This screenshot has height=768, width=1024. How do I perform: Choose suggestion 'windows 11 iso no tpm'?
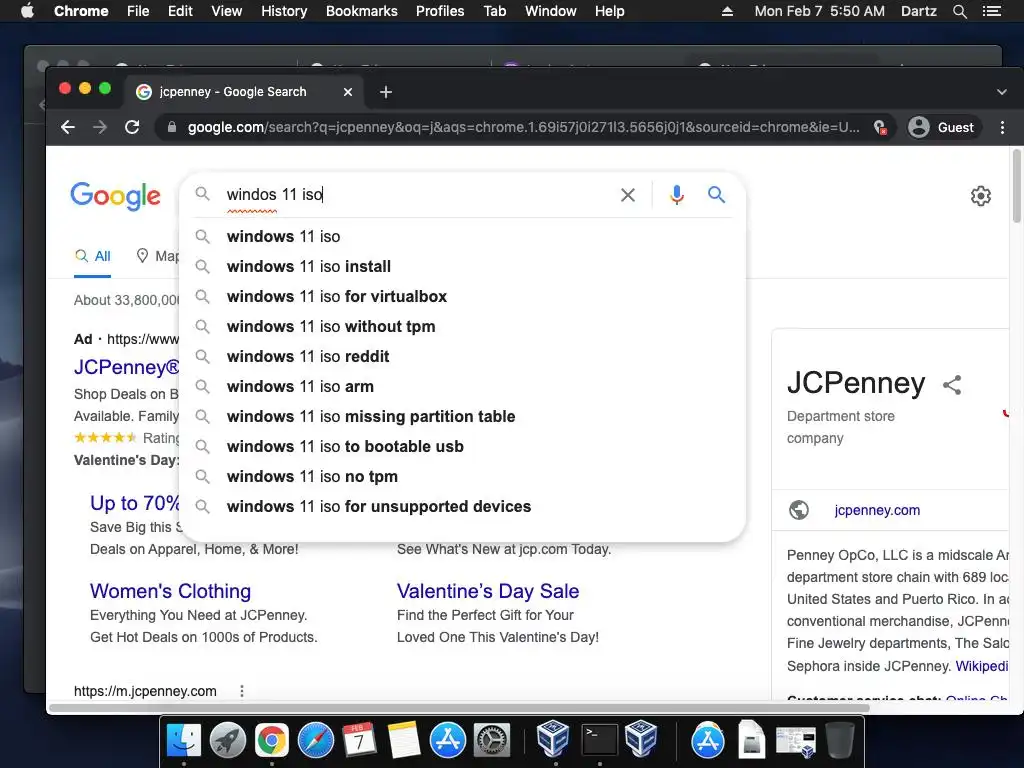(x=462, y=477)
